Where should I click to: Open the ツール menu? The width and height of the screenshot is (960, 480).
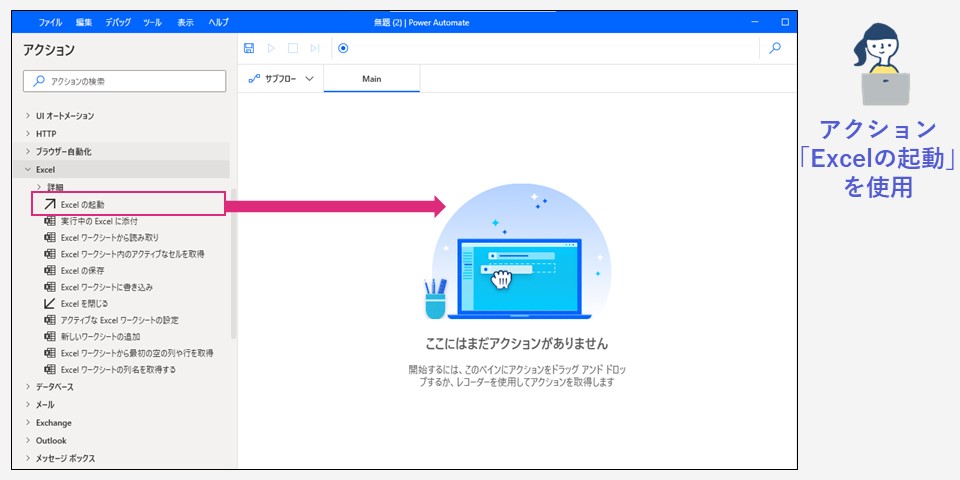(152, 23)
